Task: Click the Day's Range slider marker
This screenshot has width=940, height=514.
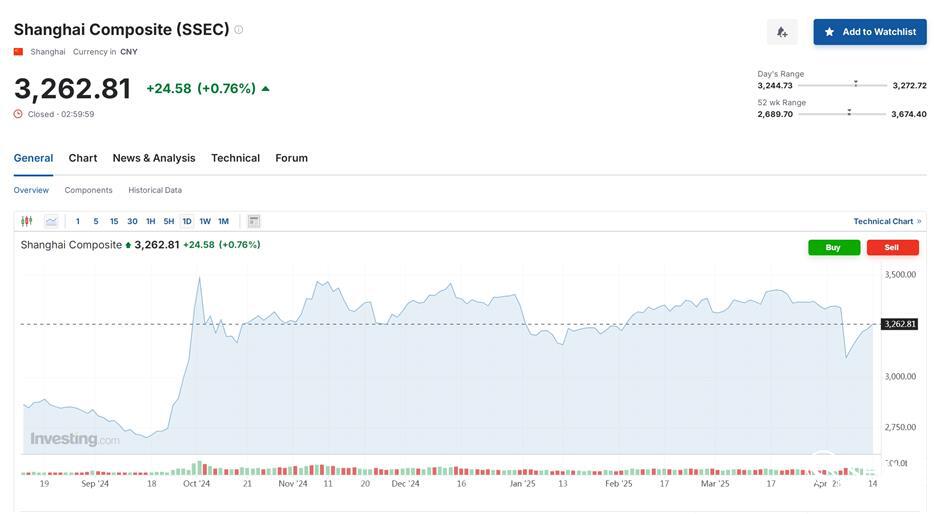Action: pyautogui.click(x=855, y=84)
